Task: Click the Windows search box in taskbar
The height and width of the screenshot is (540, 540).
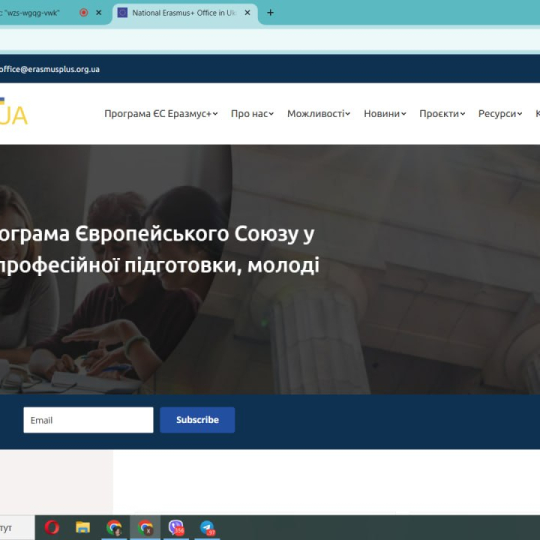Action: (17, 528)
